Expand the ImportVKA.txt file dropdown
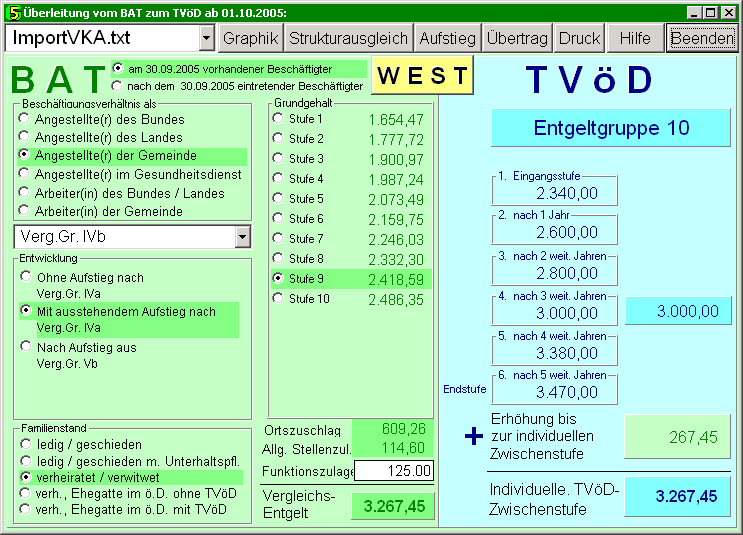 (207, 38)
